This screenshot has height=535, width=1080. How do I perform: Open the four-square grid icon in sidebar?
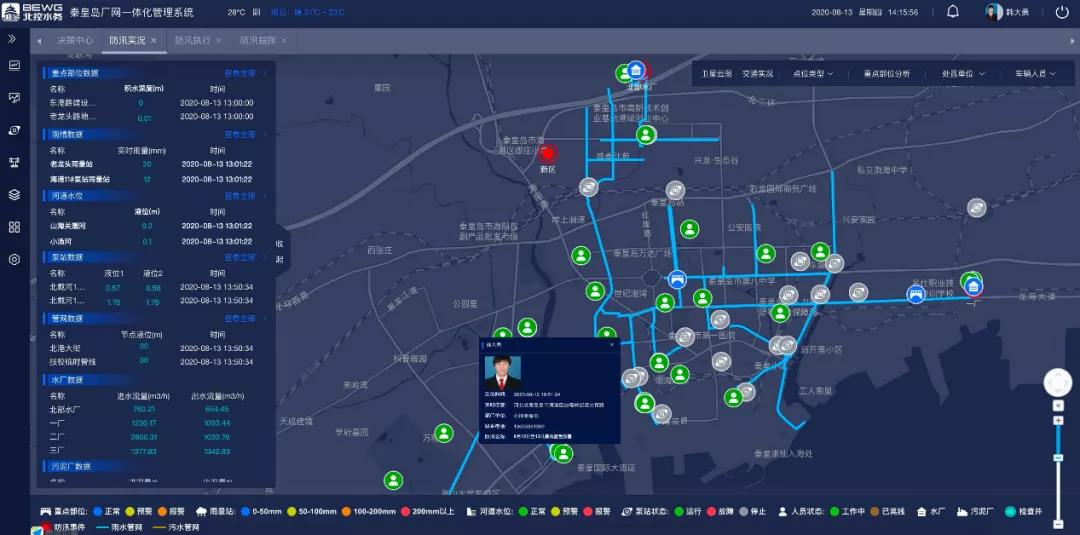coord(14,227)
